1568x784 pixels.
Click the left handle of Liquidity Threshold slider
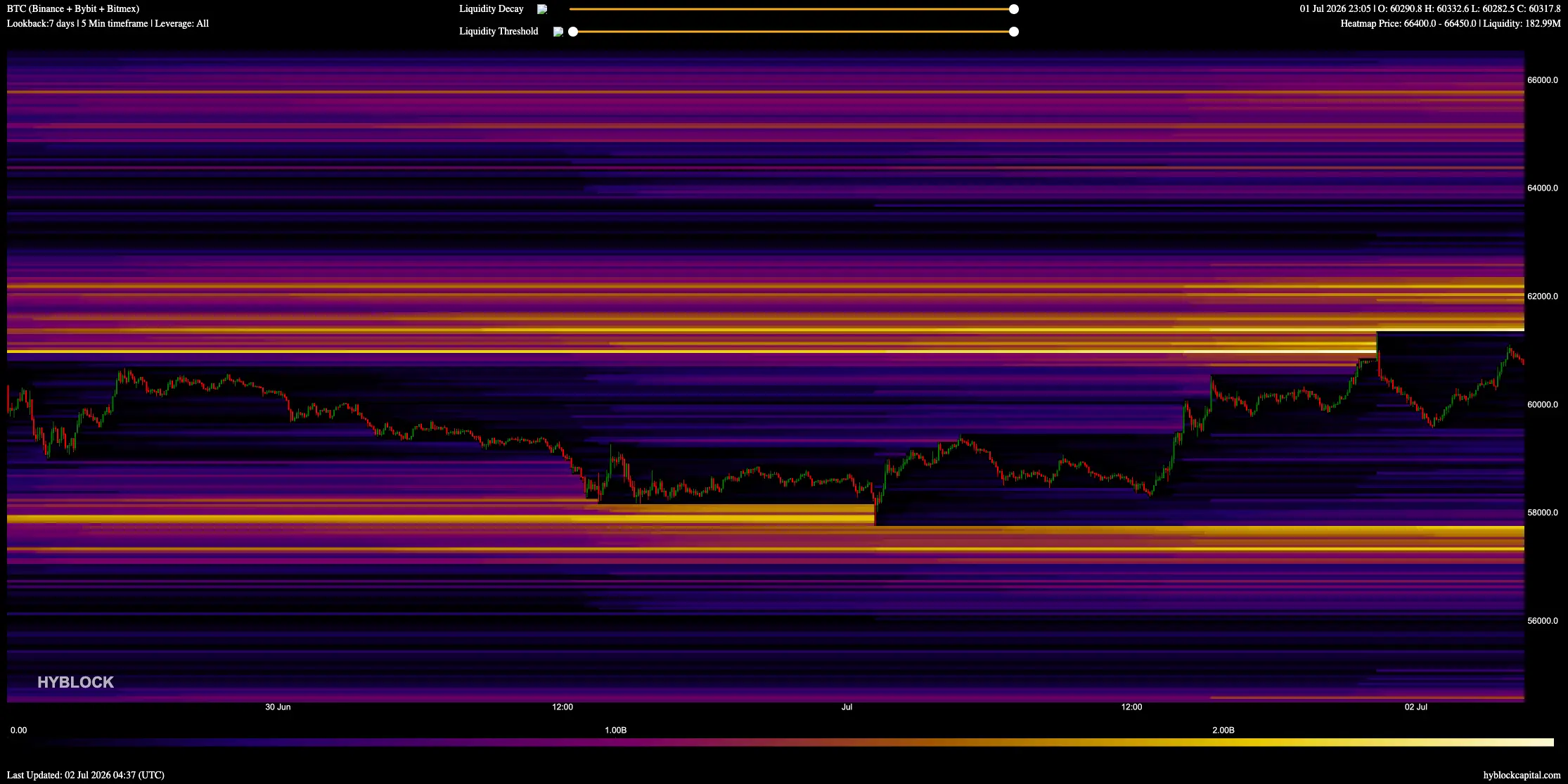[573, 32]
